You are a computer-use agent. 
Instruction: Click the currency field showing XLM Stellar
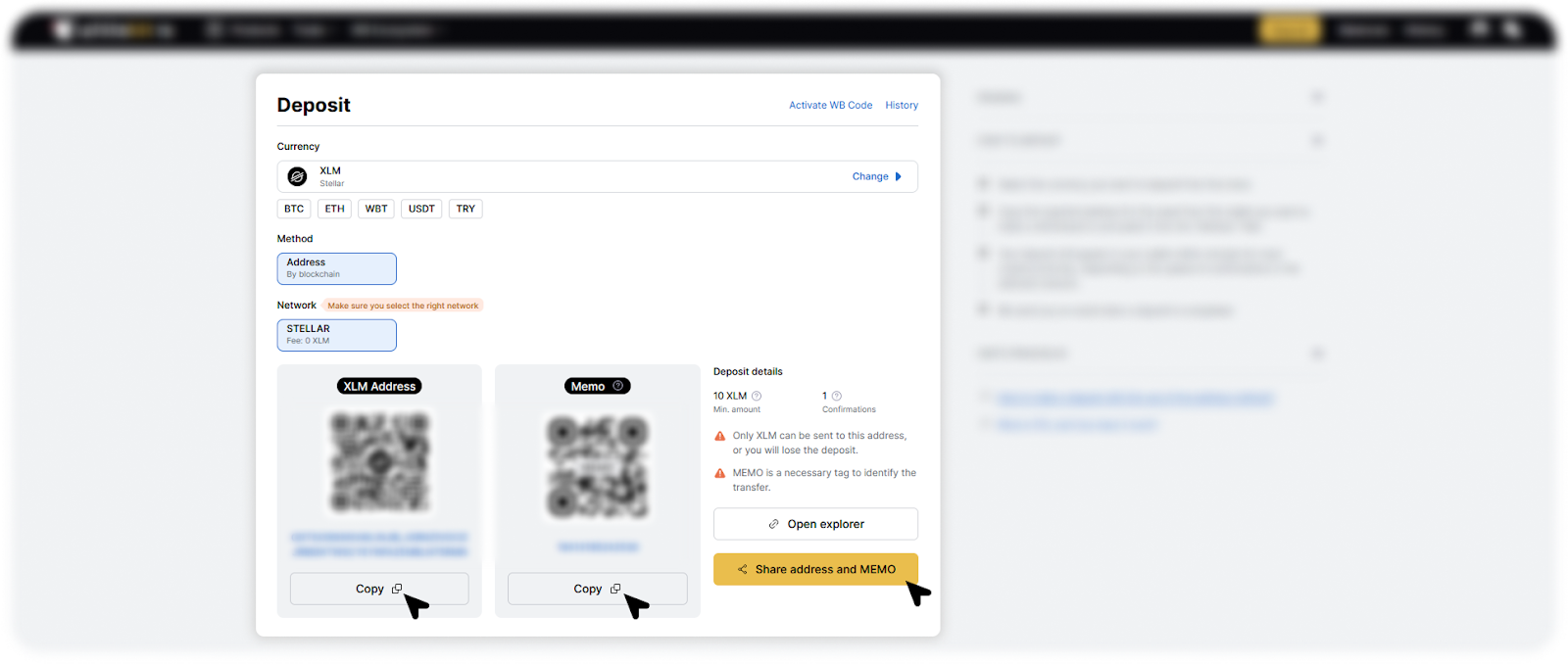[x=597, y=176]
